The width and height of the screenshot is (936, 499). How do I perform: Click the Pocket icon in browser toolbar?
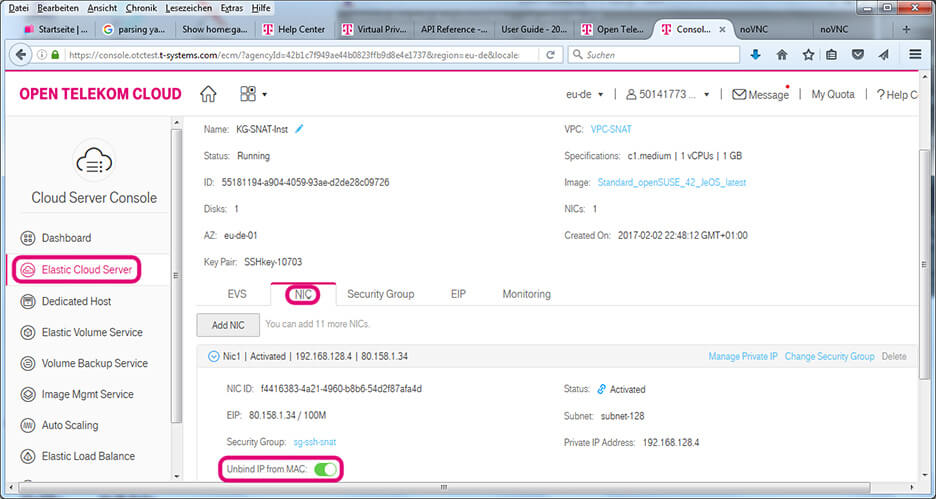coord(858,54)
